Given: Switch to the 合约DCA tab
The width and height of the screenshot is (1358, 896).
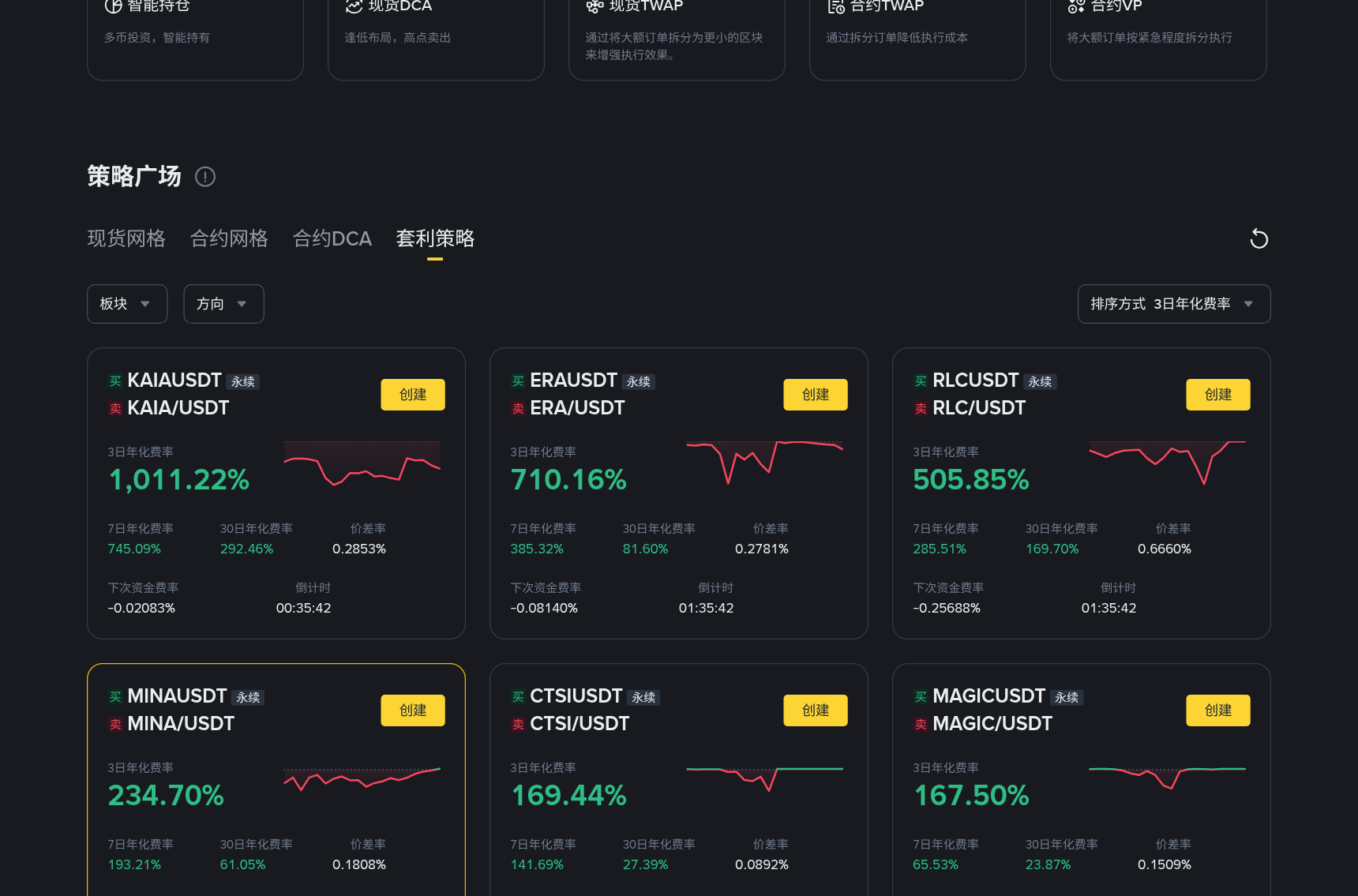Looking at the screenshot, I should click(x=332, y=238).
